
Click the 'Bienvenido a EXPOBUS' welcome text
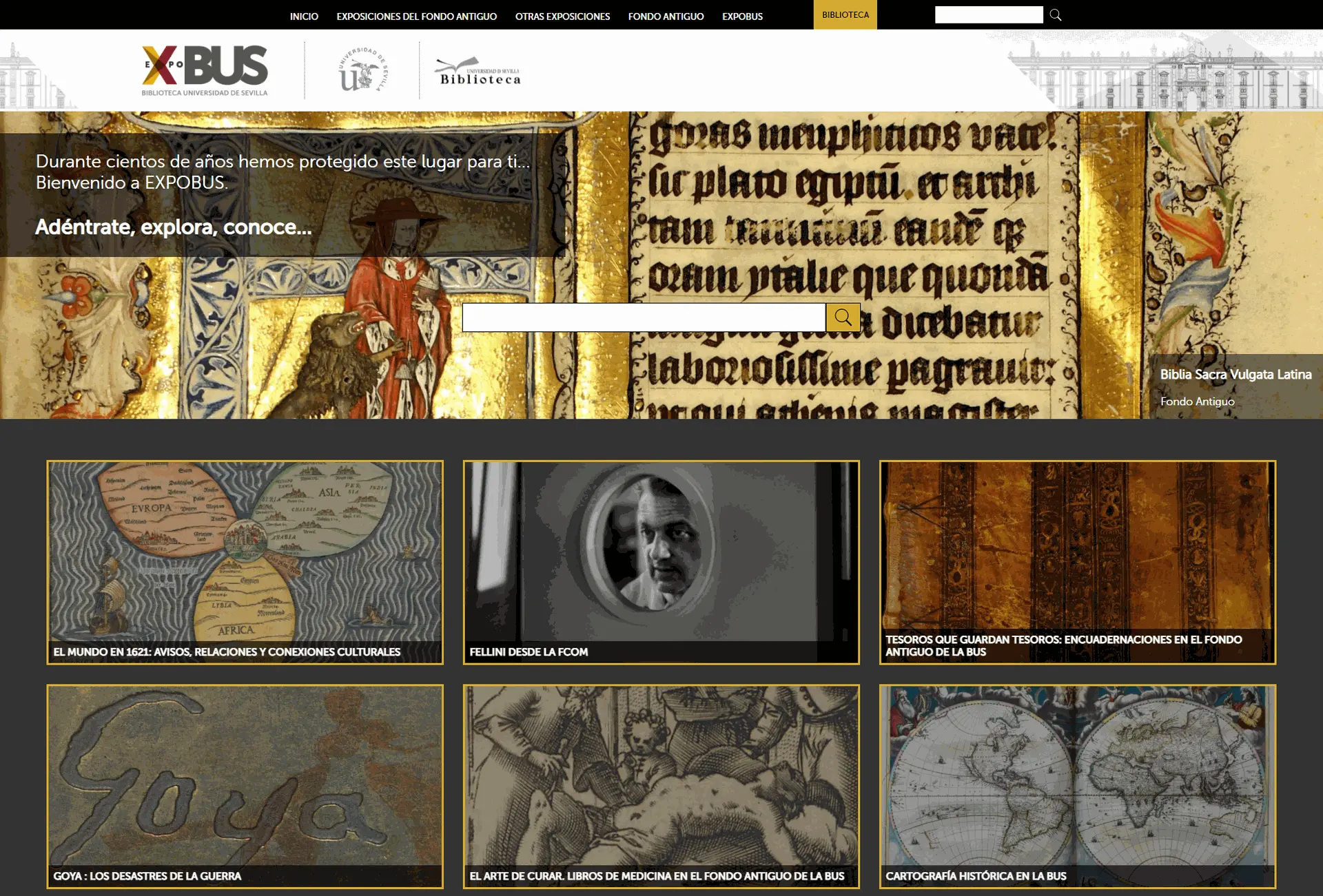132,183
